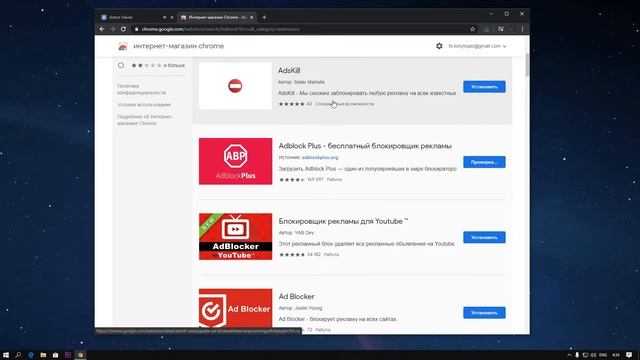Open Adblock Plus title text

click(365, 146)
